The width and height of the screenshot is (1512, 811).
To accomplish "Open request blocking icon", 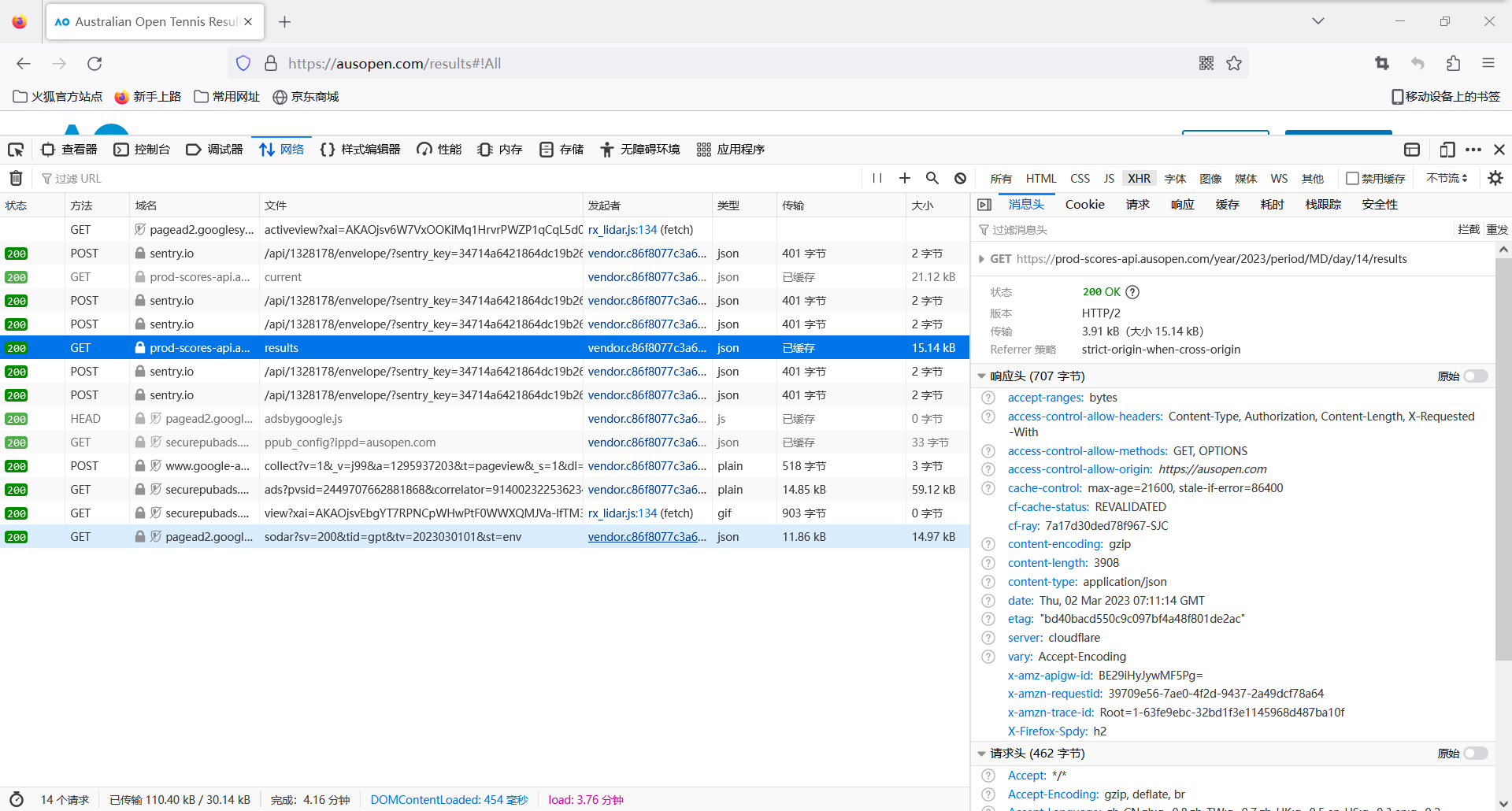I will pos(960,179).
